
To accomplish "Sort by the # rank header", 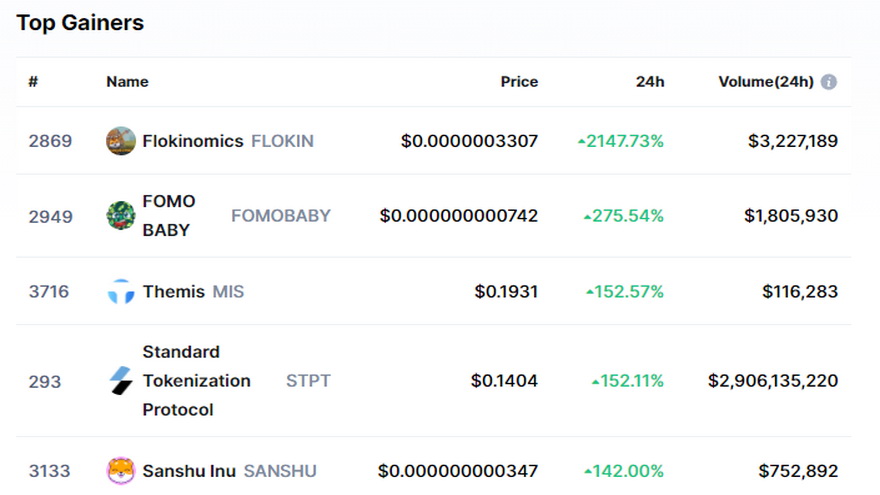I will pyautogui.click(x=33, y=82).
